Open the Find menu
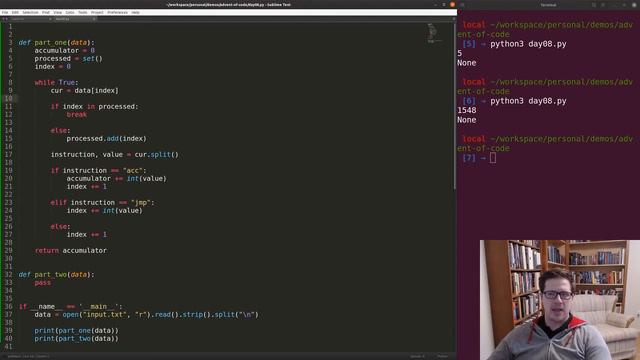The height and width of the screenshot is (360, 640). [x=46, y=12]
